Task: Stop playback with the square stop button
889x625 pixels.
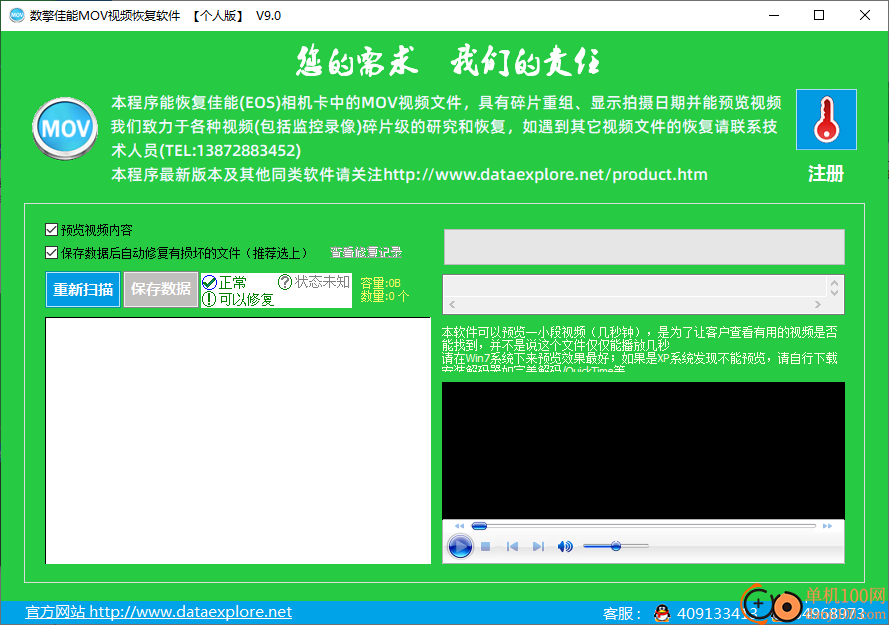Action: tap(485, 546)
